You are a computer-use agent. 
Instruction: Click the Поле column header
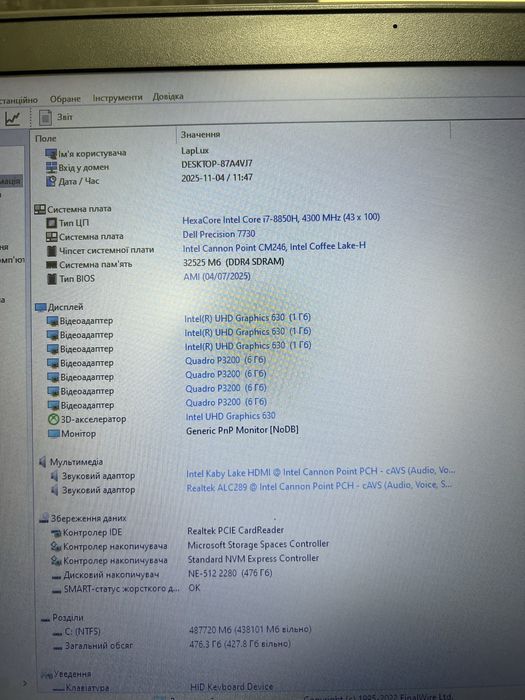[x=46, y=138]
